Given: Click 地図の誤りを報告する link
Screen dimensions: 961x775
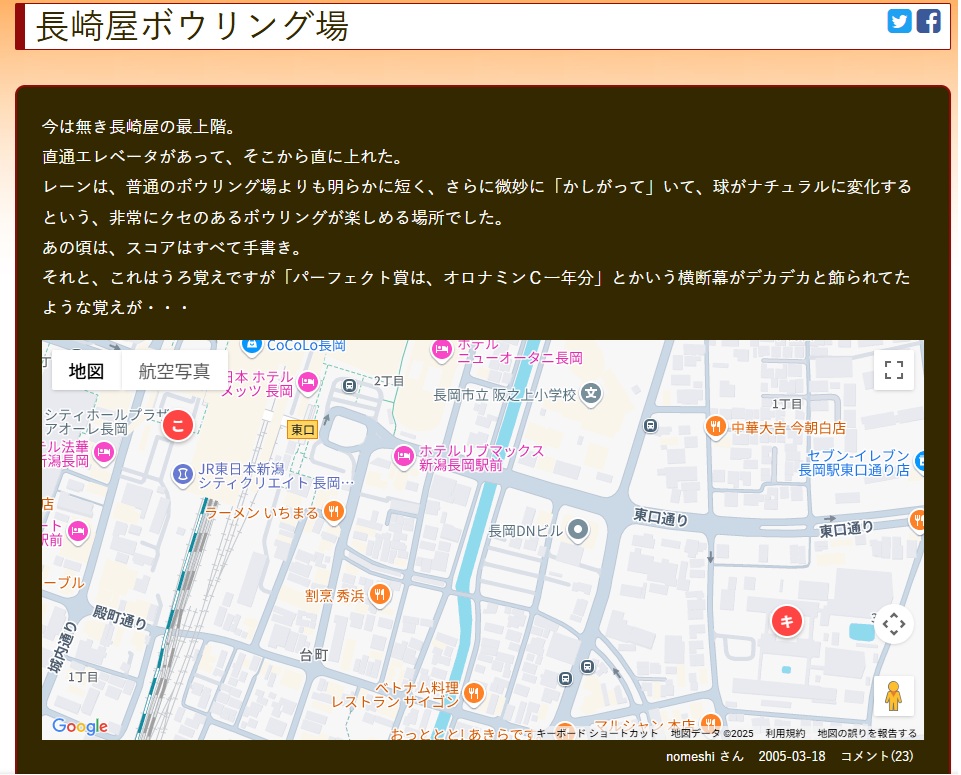Looking at the screenshot, I should pos(867,733).
